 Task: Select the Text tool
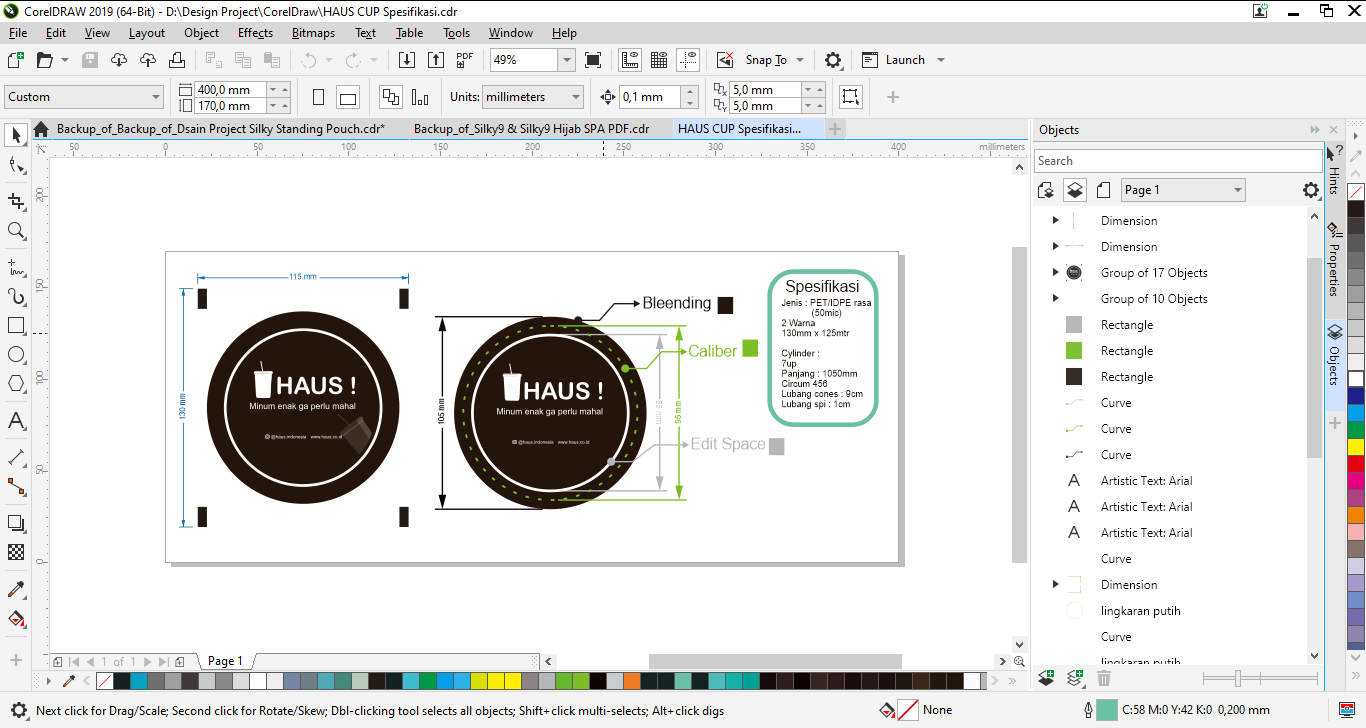(x=16, y=420)
